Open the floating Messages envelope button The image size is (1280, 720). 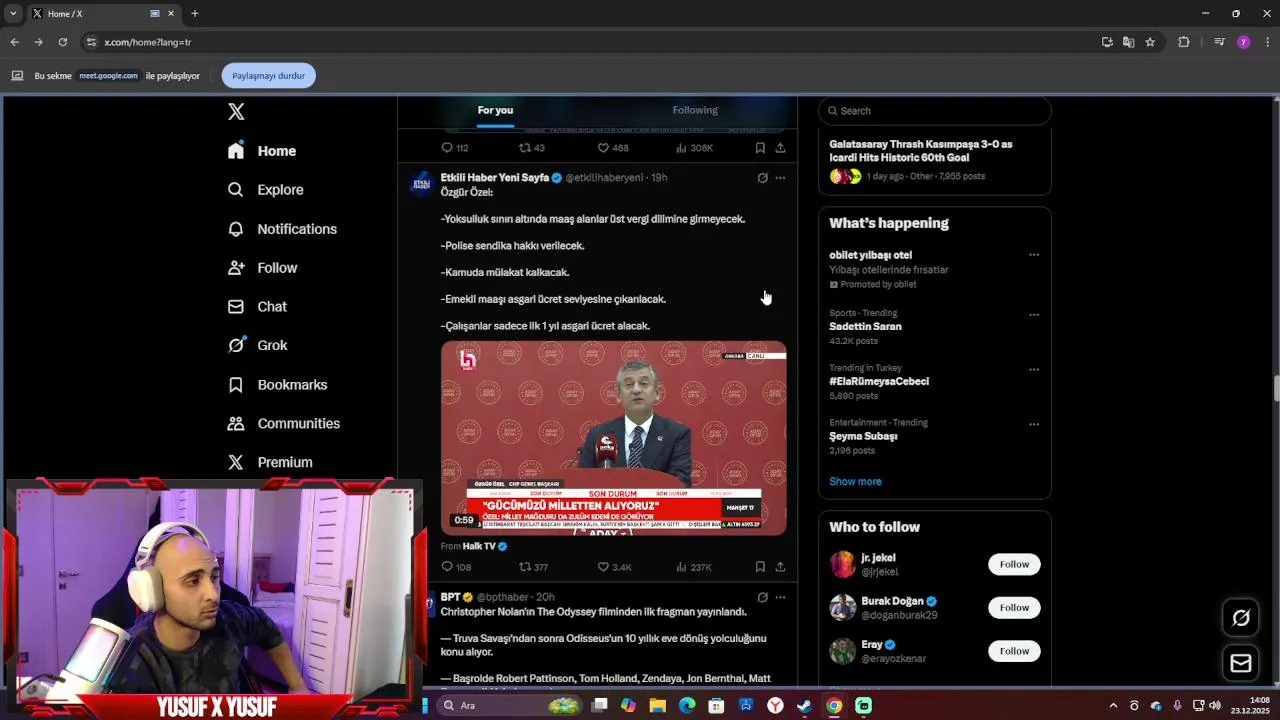point(1241,663)
